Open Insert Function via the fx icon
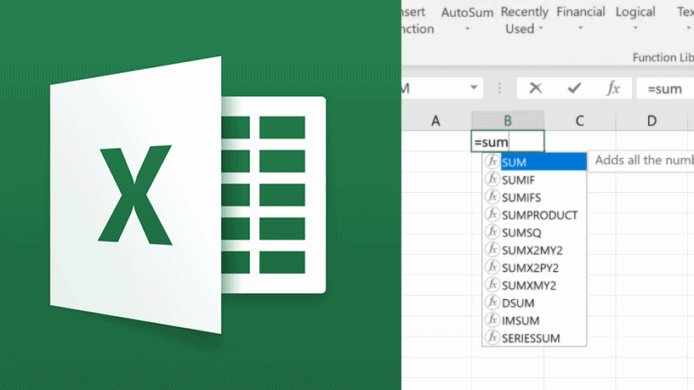This screenshot has height=390, width=694. point(613,89)
